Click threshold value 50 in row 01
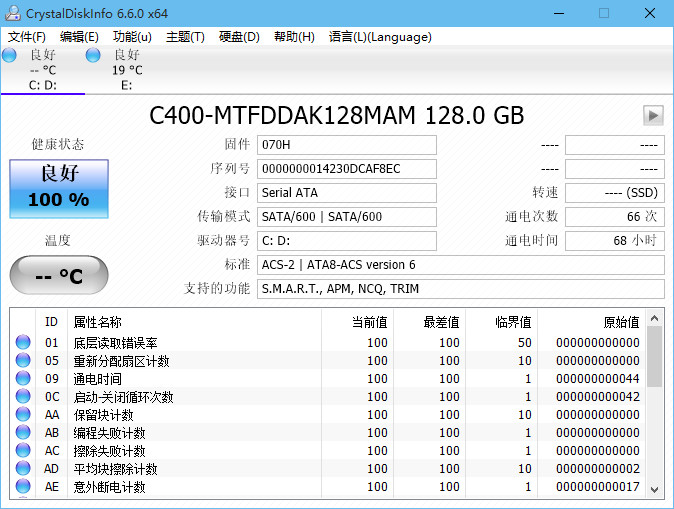This screenshot has width=674, height=509. click(525, 343)
